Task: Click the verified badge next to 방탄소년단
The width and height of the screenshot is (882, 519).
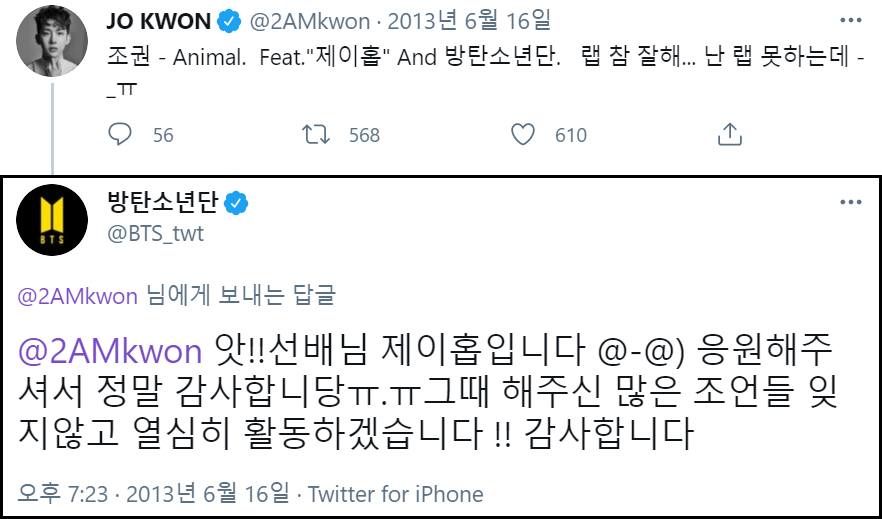Action: [236, 203]
